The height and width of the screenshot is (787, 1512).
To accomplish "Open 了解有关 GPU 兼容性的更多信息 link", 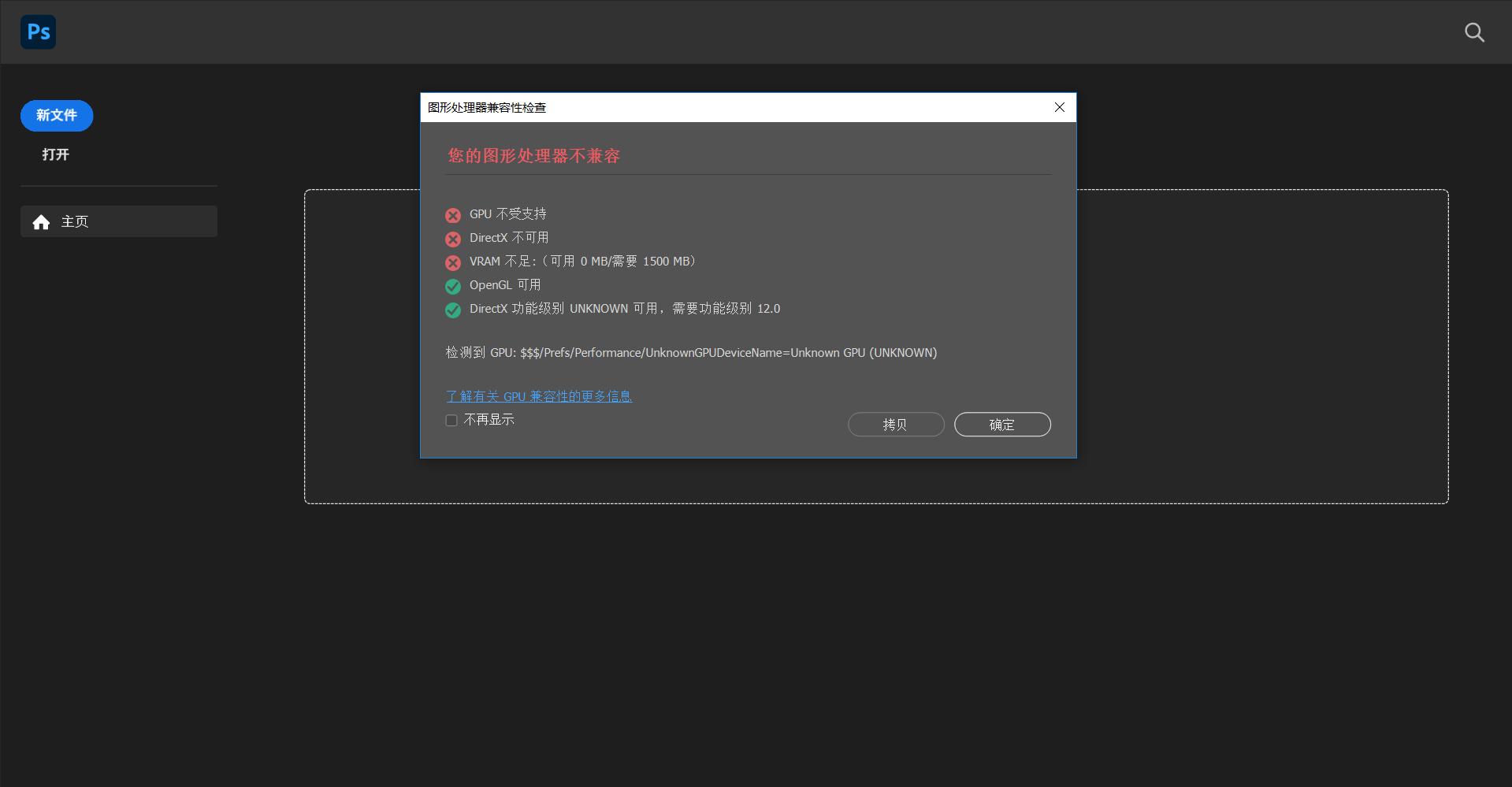I will click(539, 396).
